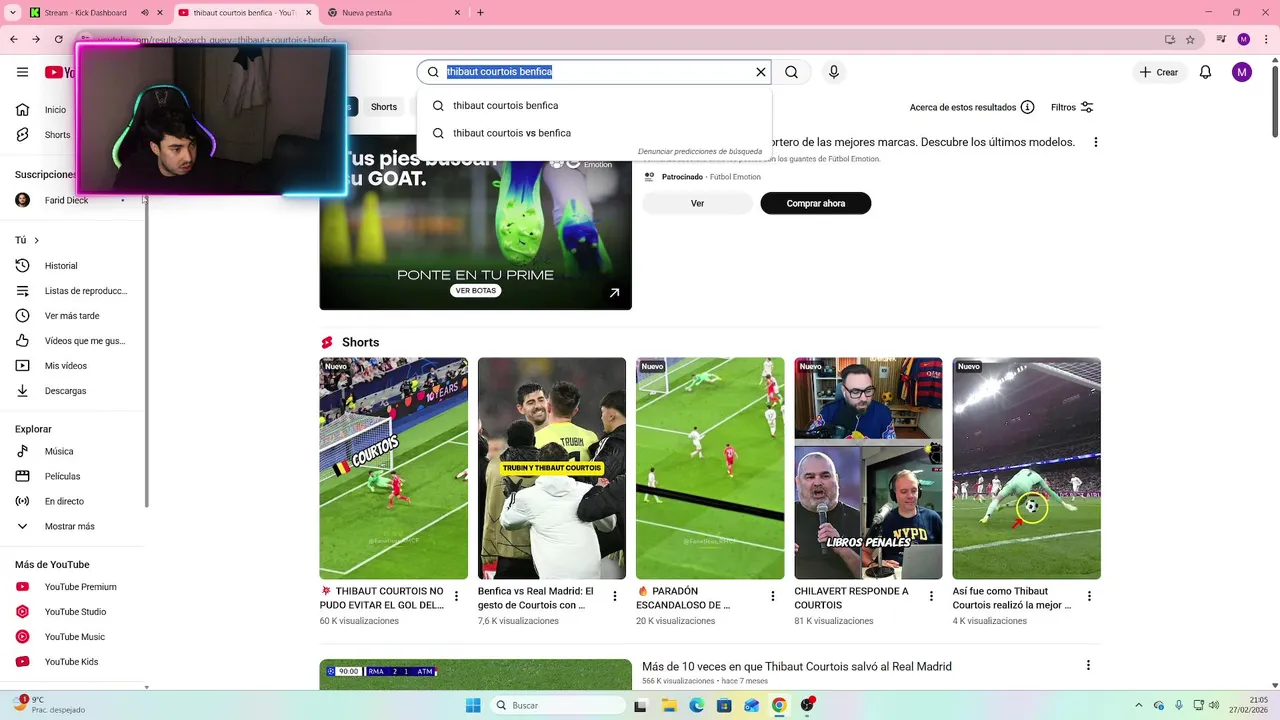
Task: Open the Filtros search filters
Action: [x=1072, y=107]
